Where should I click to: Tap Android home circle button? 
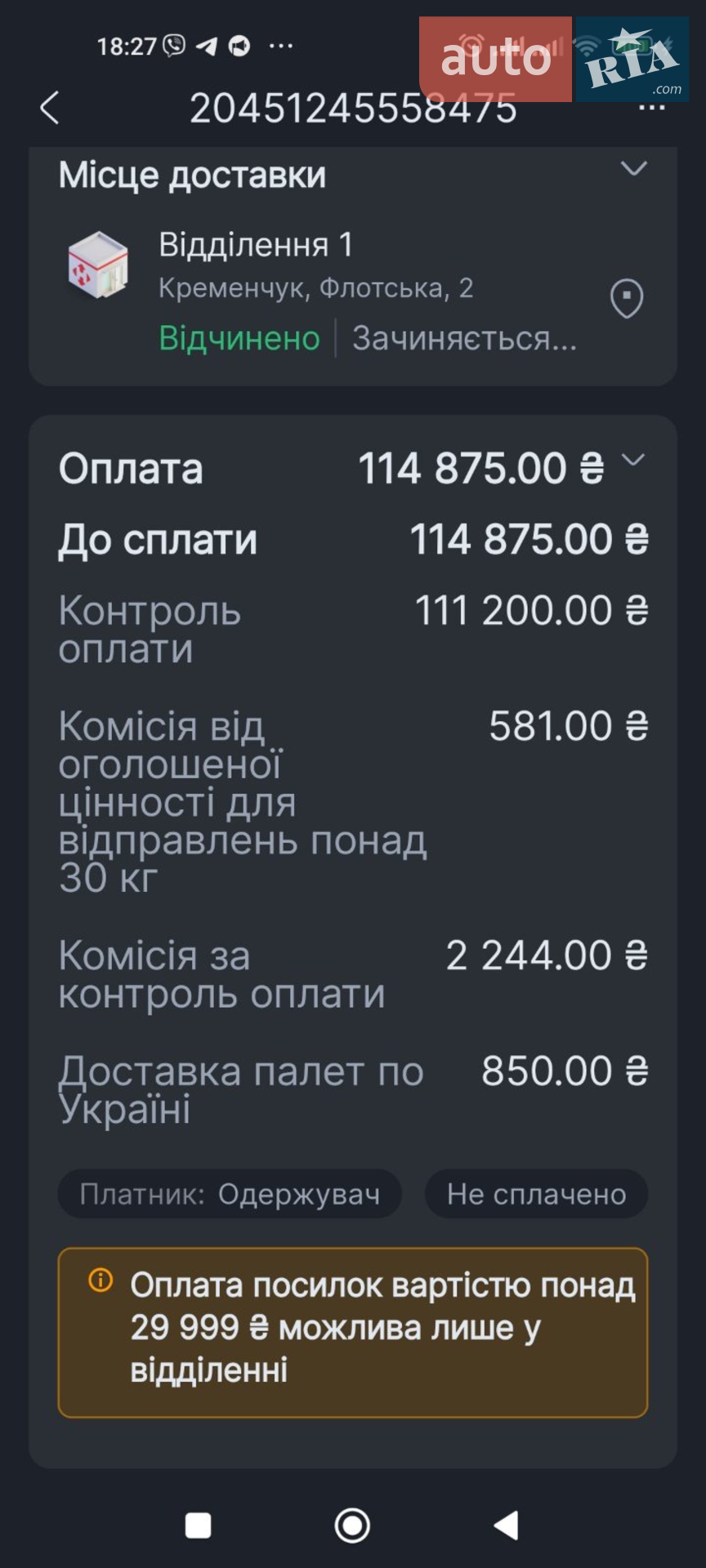pyautogui.click(x=352, y=1525)
